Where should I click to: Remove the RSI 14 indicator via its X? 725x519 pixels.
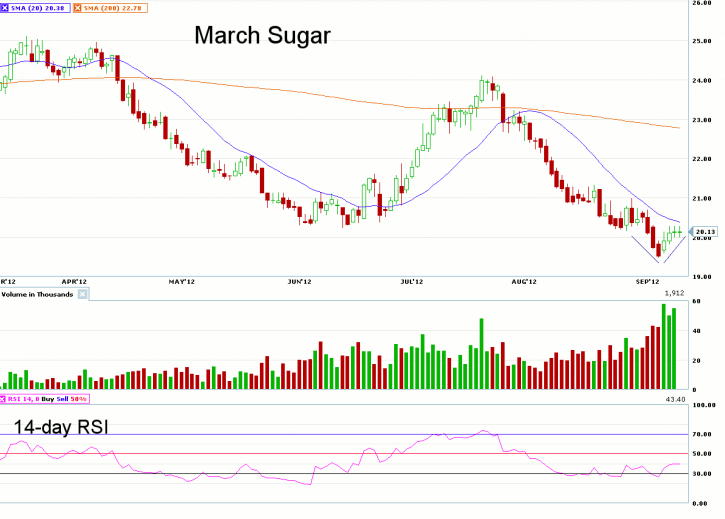(x=5, y=400)
